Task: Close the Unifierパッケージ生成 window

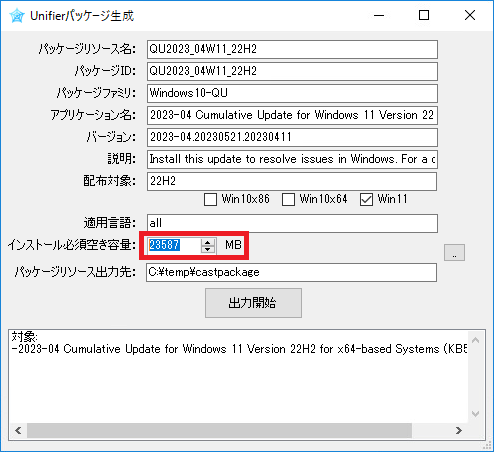Action: click(x=470, y=15)
